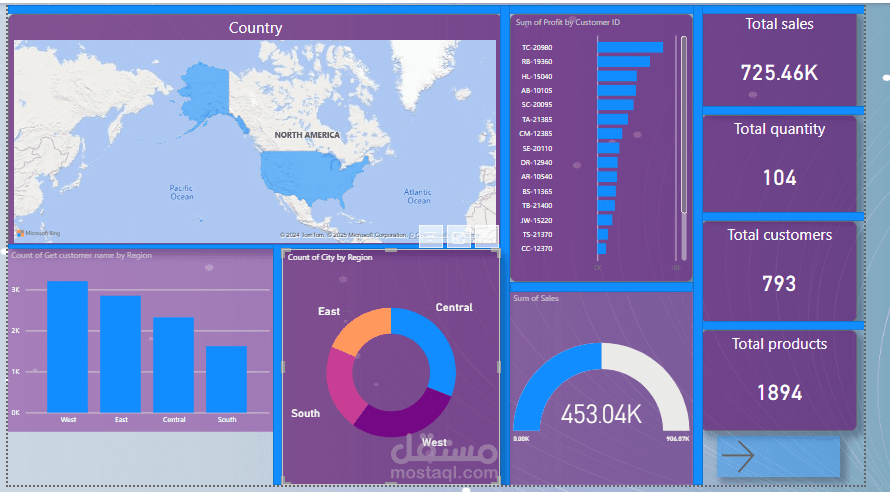890x492 pixels.
Task: Click the 793 customers value
Action: click(x=779, y=283)
